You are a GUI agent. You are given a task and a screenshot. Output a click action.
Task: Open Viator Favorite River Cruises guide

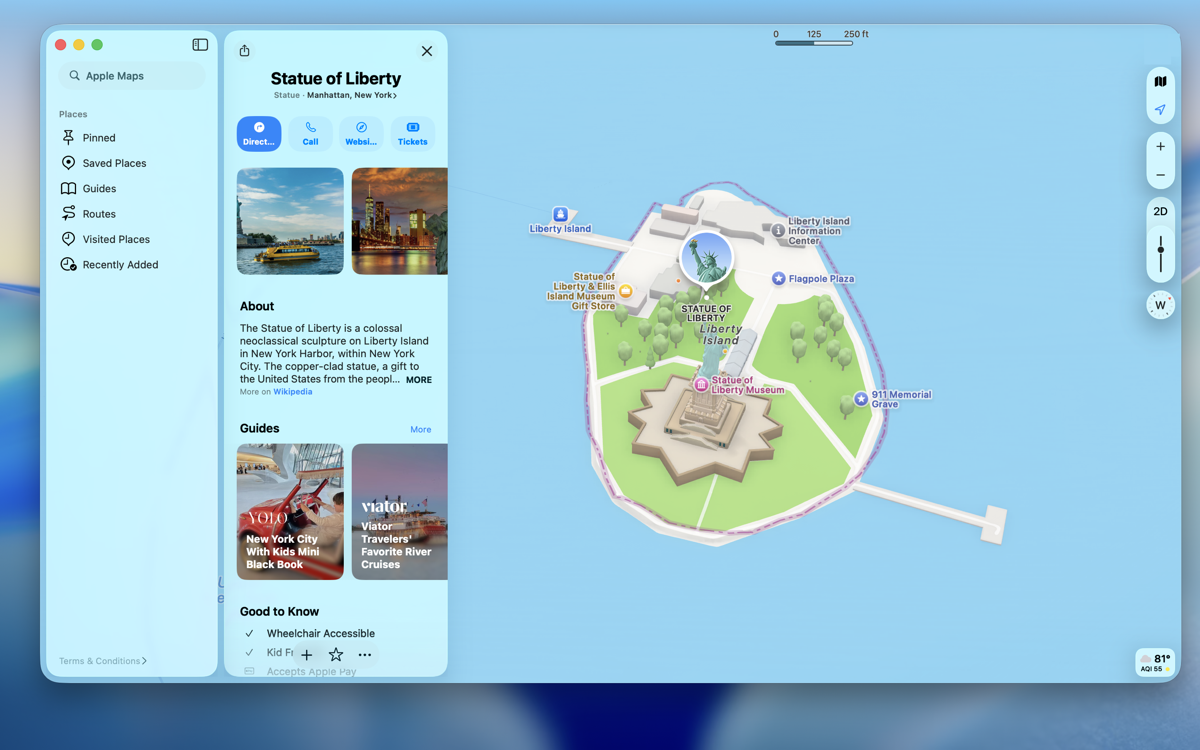400,512
